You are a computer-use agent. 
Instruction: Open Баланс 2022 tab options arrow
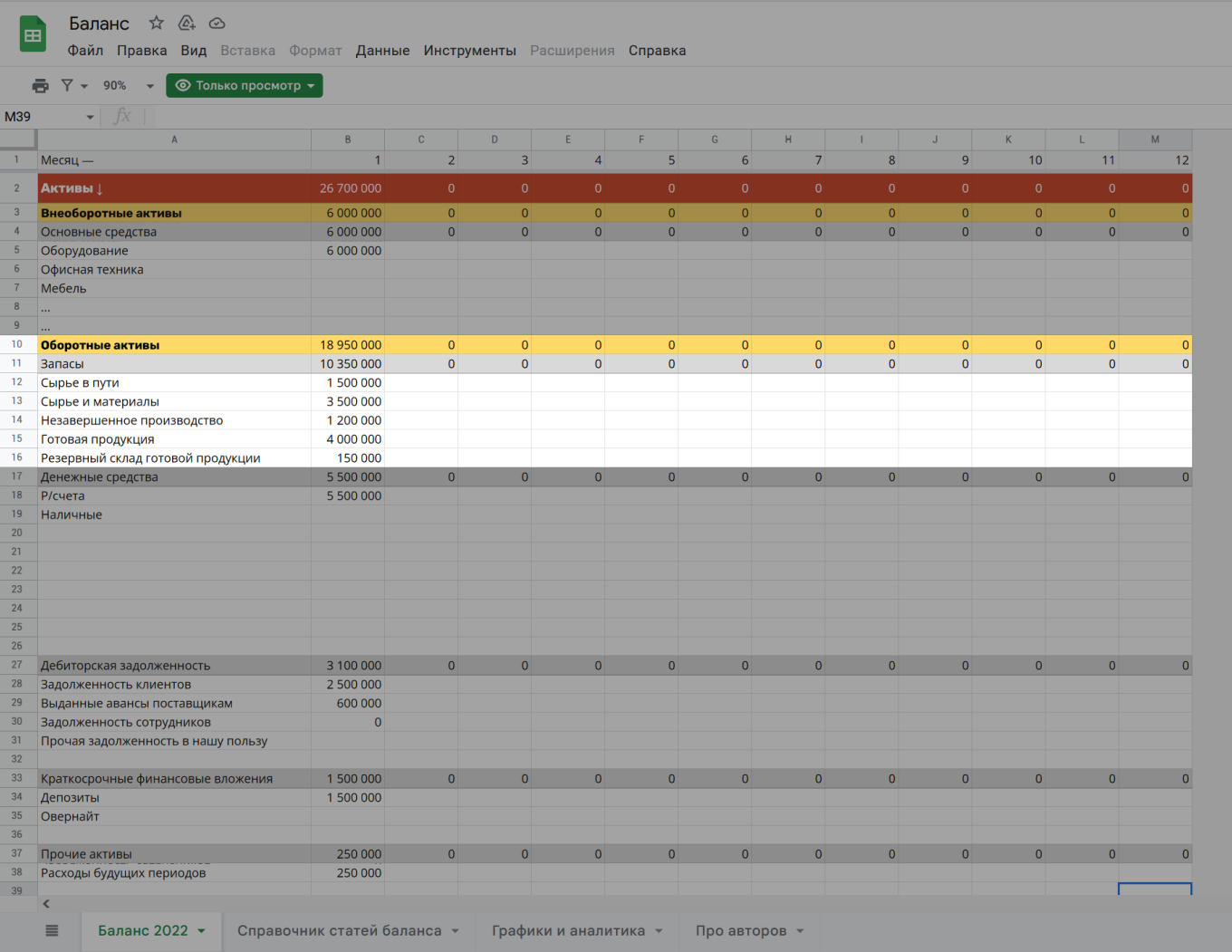click(201, 931)
